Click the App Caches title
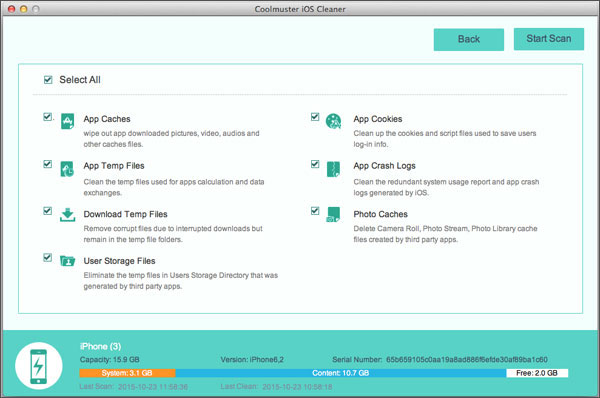Image resolution: width=600 pixels, height=398 pixels. [107, 119]
